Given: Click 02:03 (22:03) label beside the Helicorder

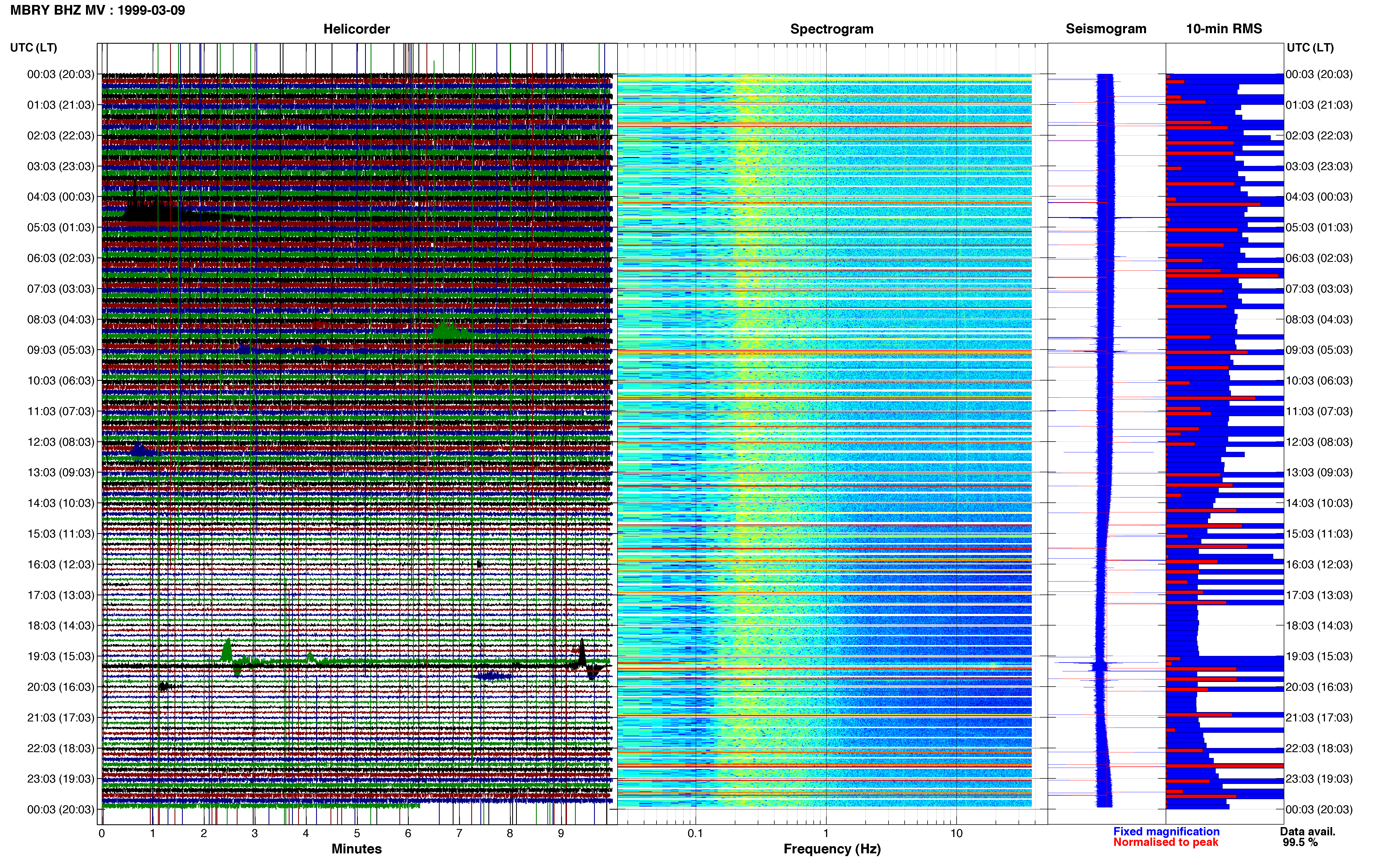Looking at the screenshot, I should coord(60,135).
